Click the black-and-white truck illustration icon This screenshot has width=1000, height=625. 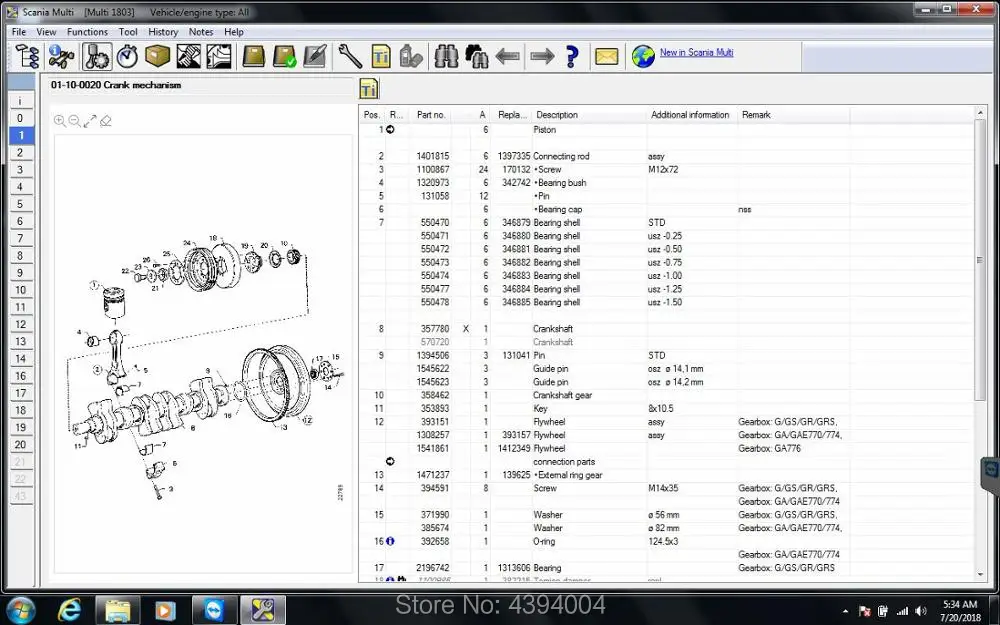[219, 56]
